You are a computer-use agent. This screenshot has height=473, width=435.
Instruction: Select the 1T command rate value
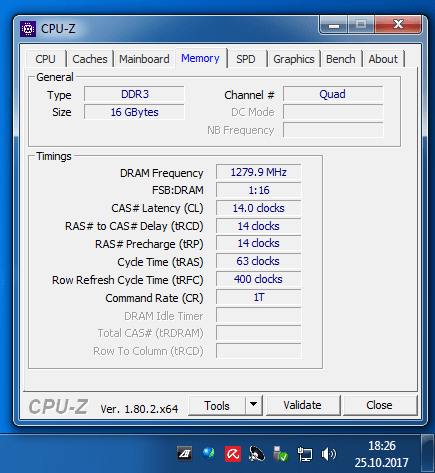coord(258,297)
